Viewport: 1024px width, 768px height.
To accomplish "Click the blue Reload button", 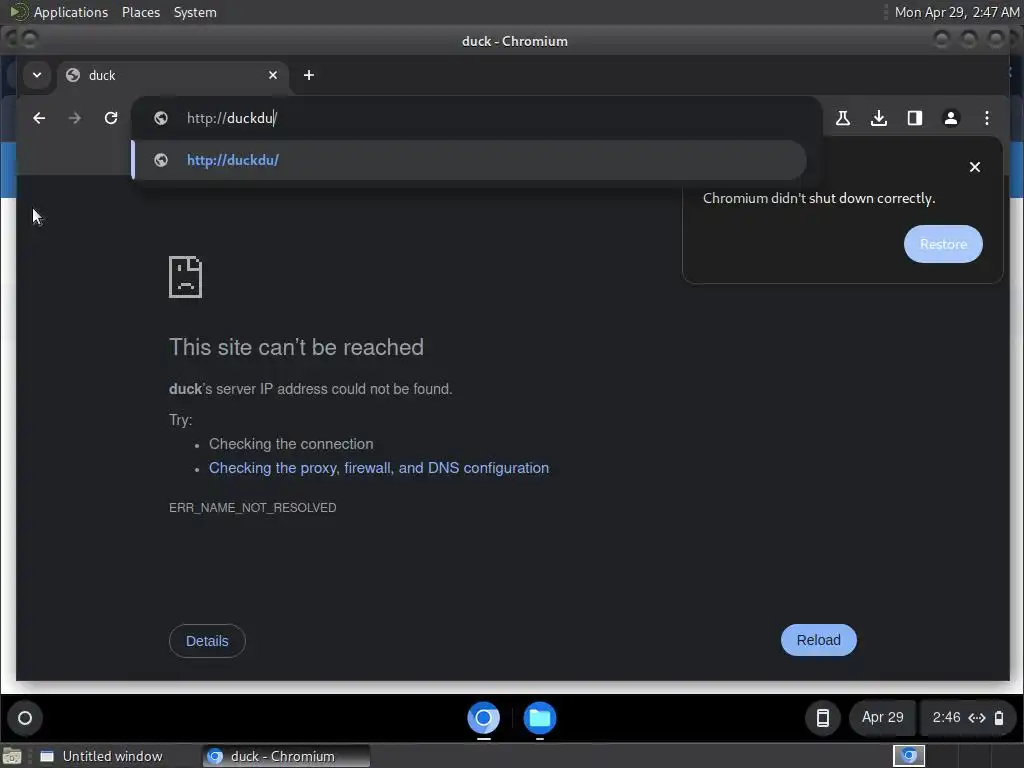I will 818,640.
